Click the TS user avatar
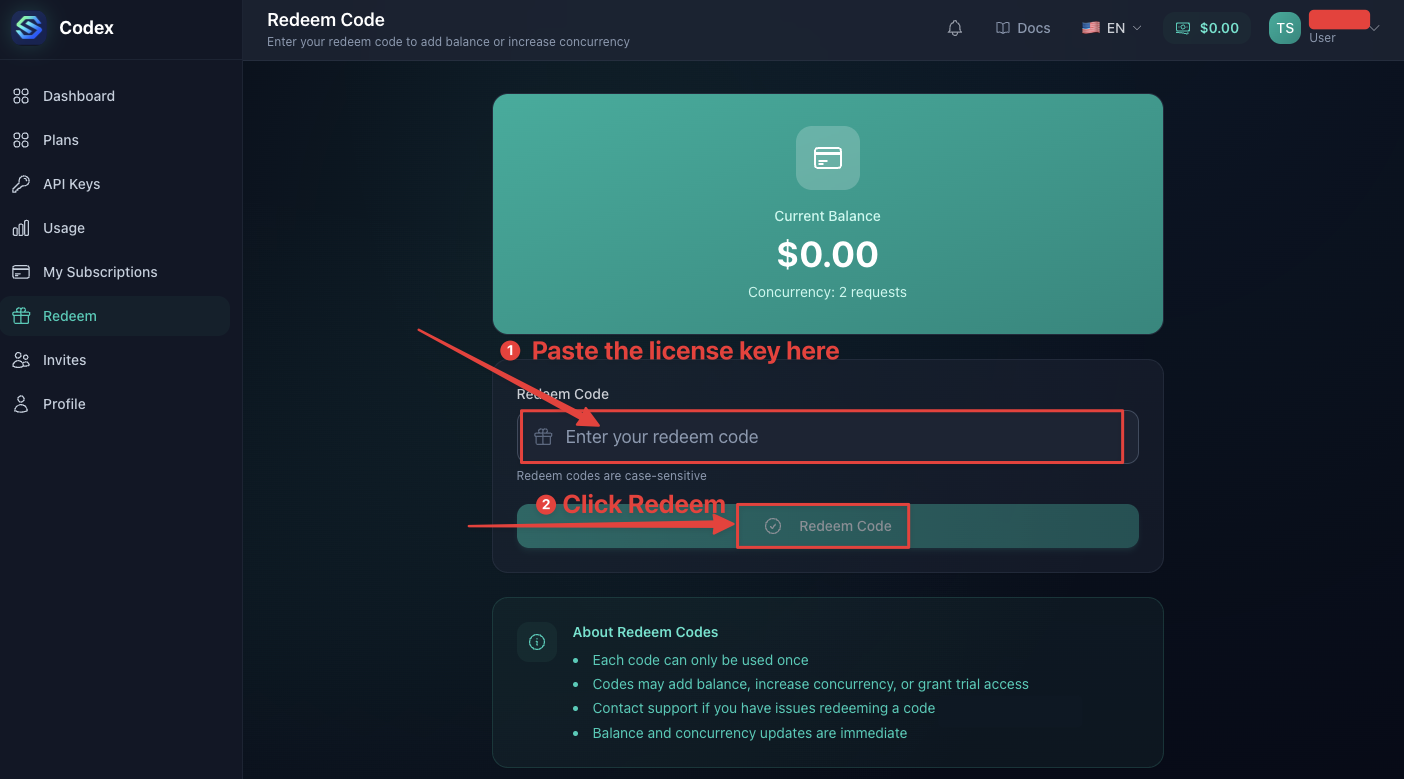Viewport: 1404px width, 779px height. point(1285,28)
